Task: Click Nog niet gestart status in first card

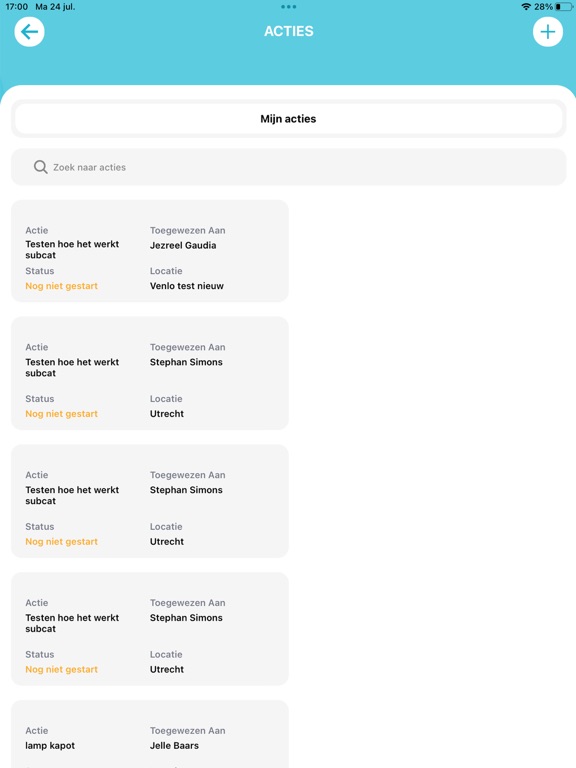Action: (x=62, y=286)
